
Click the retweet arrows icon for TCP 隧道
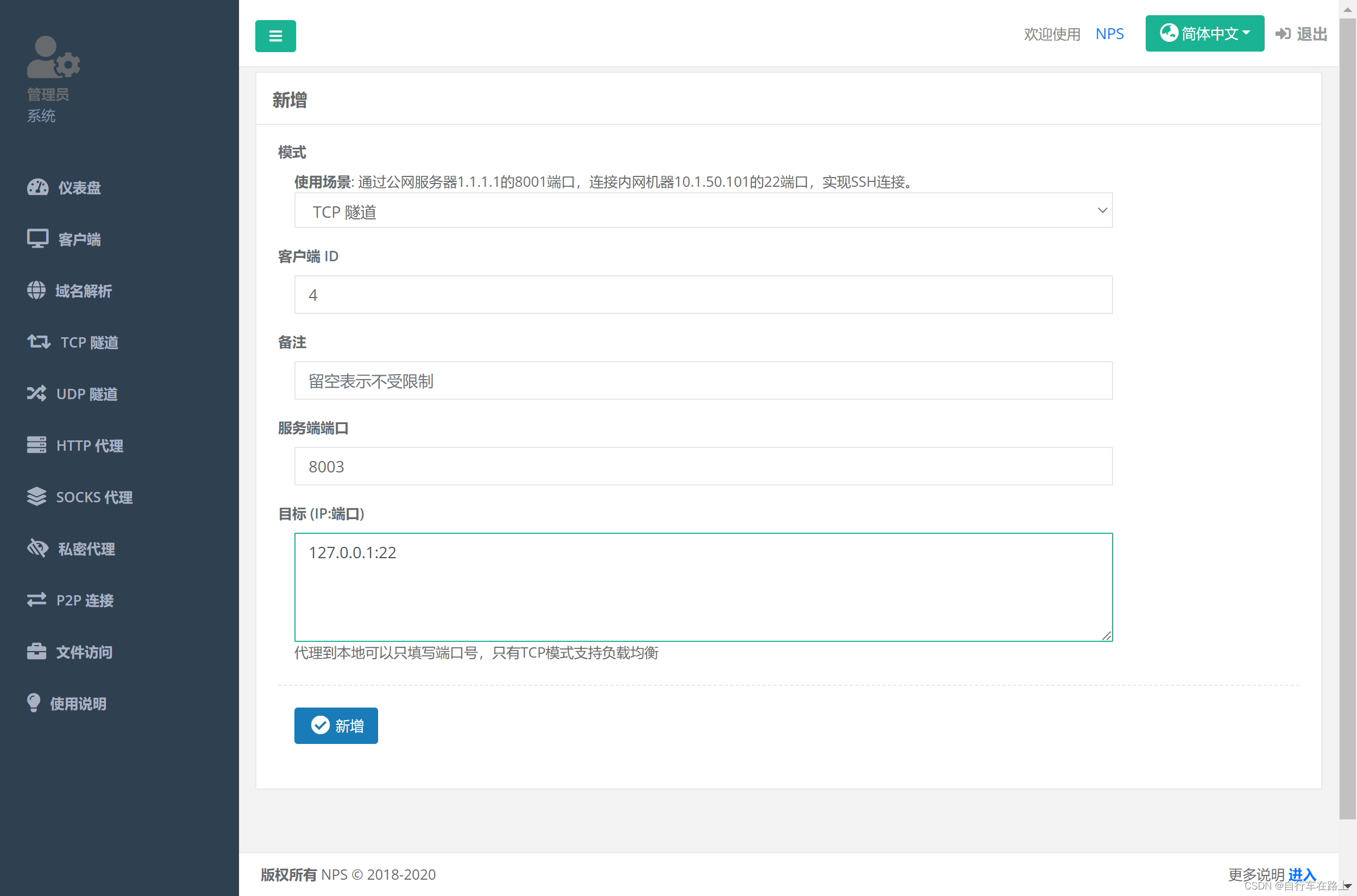(x=39, y=342)
